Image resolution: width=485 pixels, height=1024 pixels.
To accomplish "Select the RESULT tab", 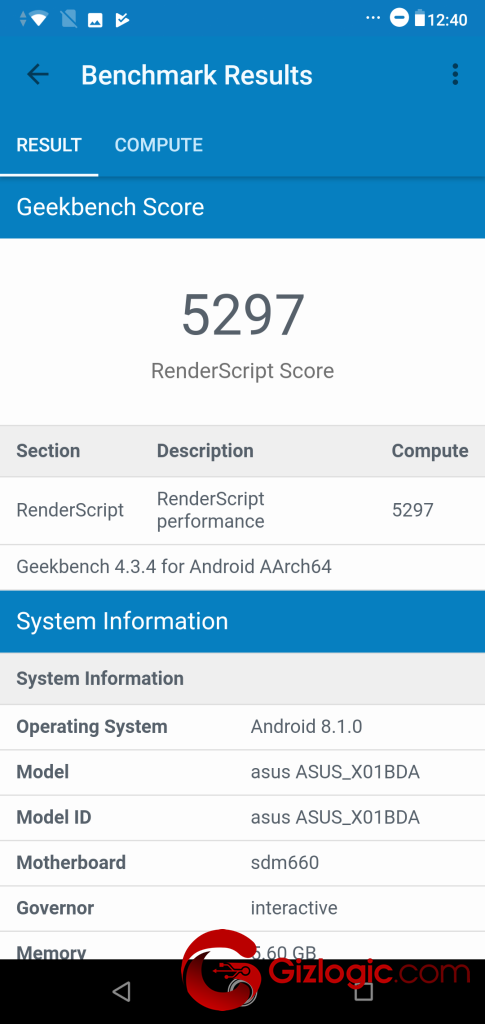I will point(49,144).
